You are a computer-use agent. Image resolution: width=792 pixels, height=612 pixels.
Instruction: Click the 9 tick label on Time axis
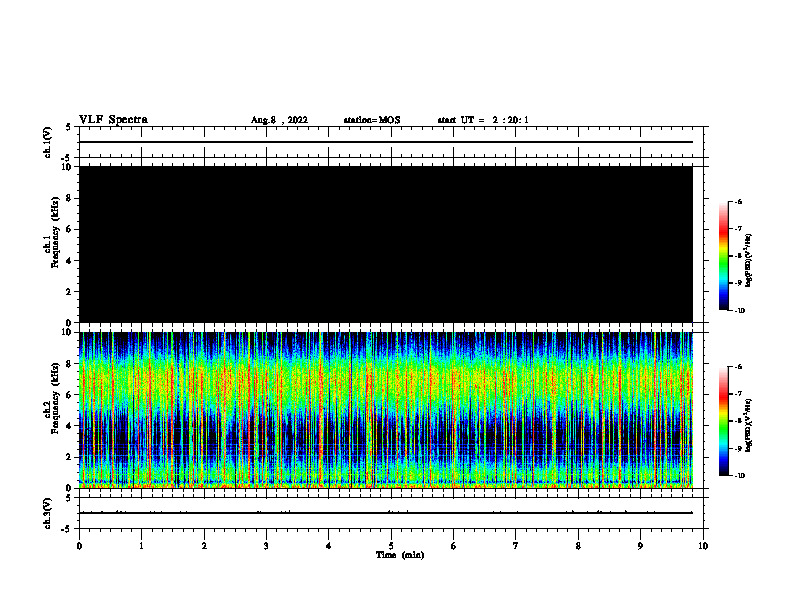640,546
